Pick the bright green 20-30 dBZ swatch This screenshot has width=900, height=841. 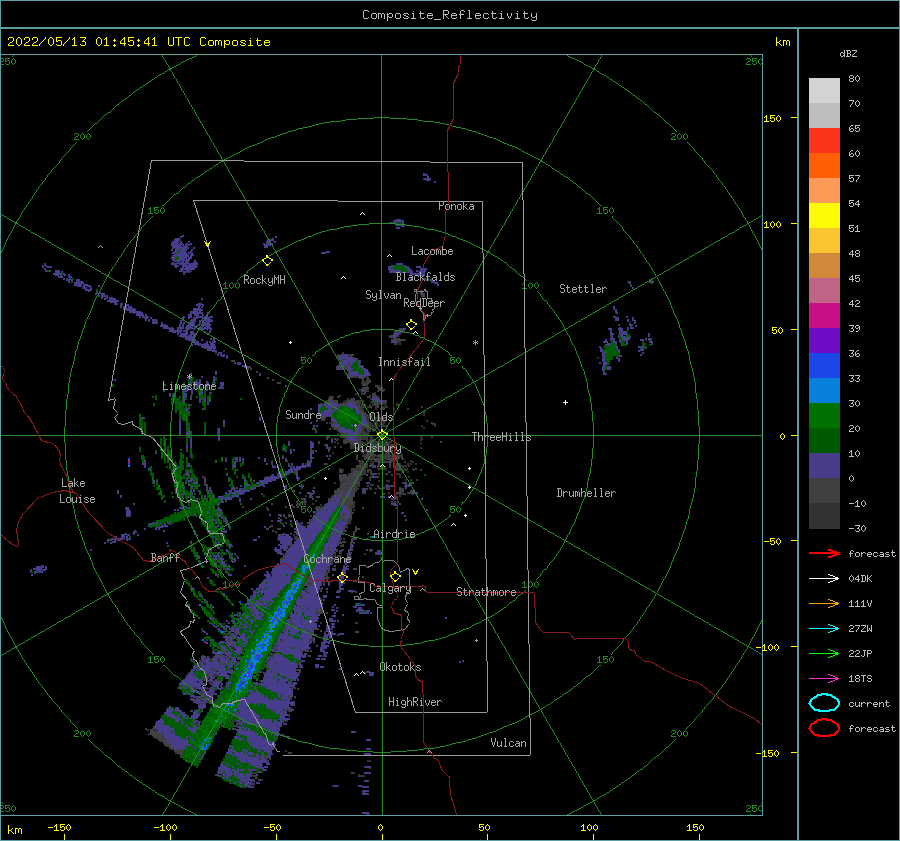pyautogui.click(x=824, y=415)
